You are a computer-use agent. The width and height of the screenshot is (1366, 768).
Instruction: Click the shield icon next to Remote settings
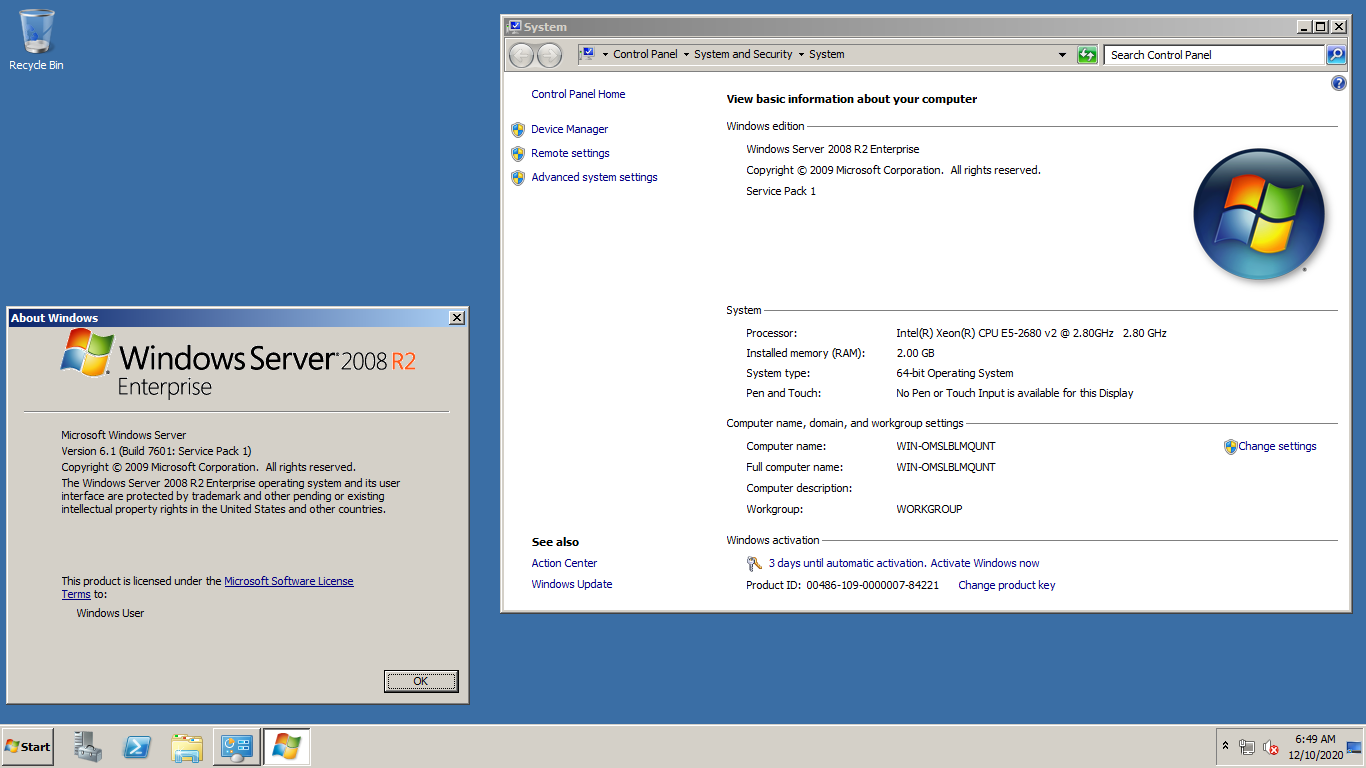pos(518,153)
